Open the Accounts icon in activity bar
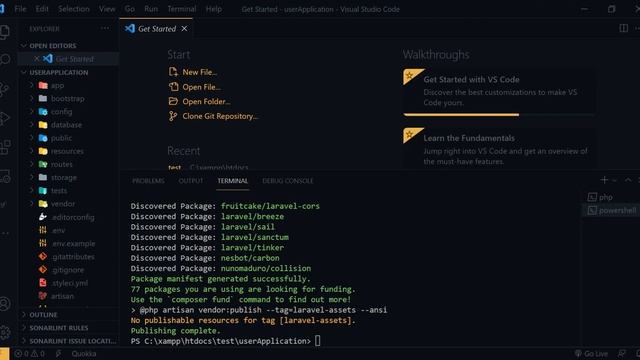 pos(4,304)
